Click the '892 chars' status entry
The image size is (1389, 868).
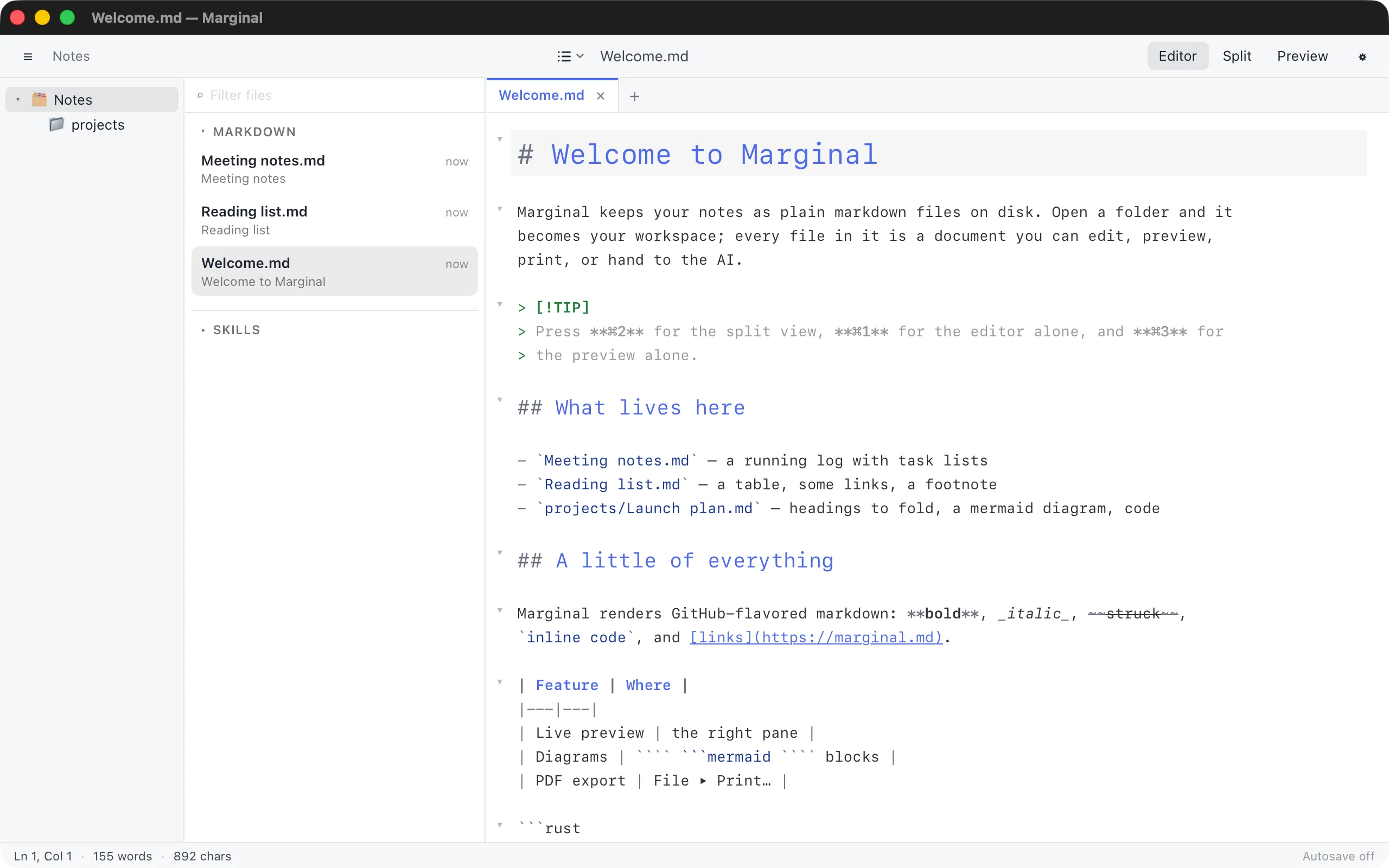pyautogui.click(x=202, y=856)
